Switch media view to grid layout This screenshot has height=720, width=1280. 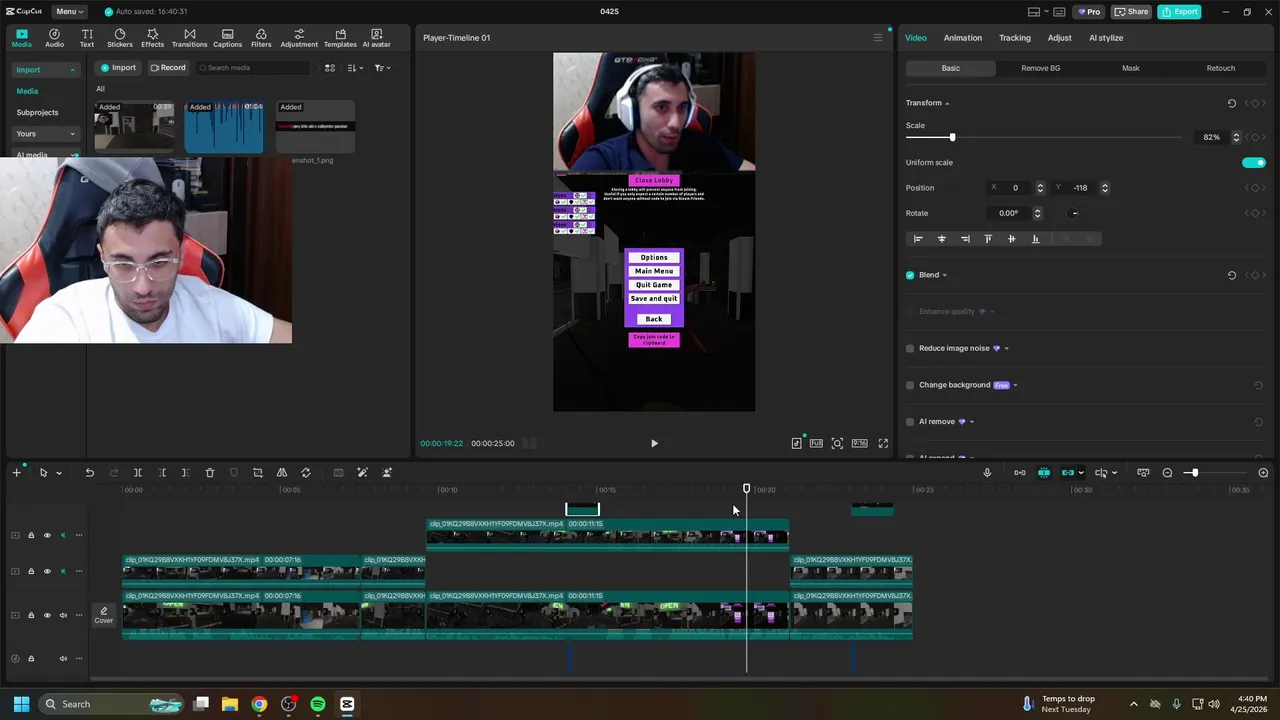(330, 68)
